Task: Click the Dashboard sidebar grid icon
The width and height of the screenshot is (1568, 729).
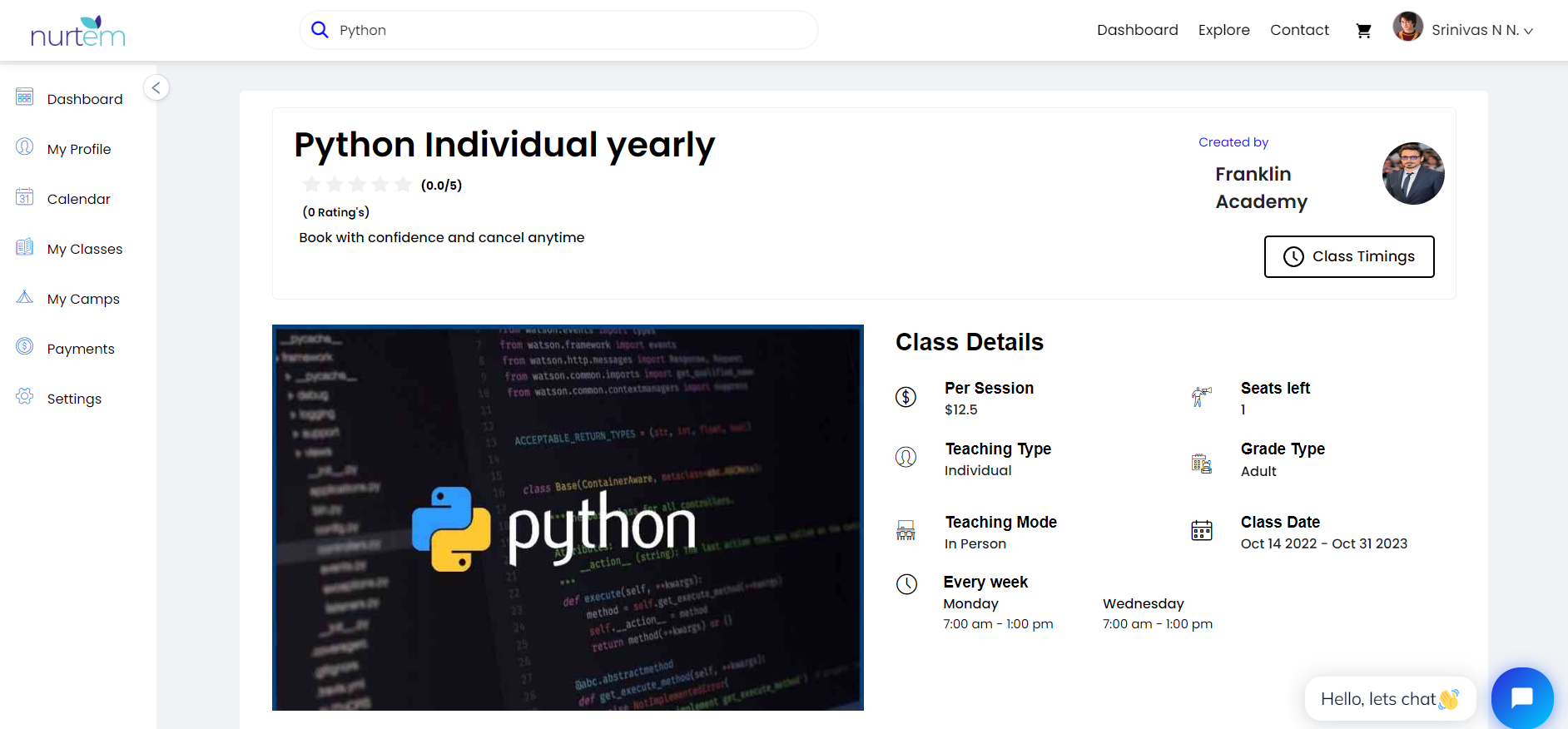Action: click(25, 97)
